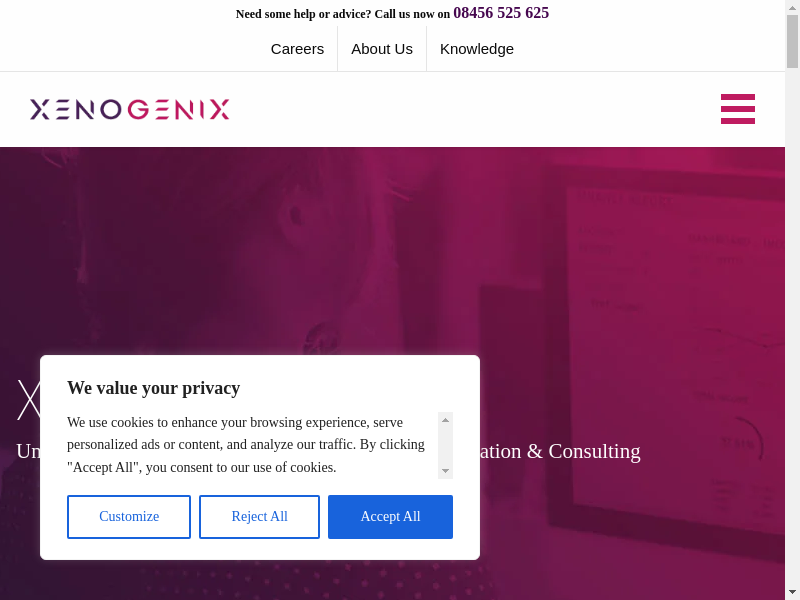Viewport: 800px width, 600px height.
Task: Call the 08456 525 625 phone link
Action: 501,13
